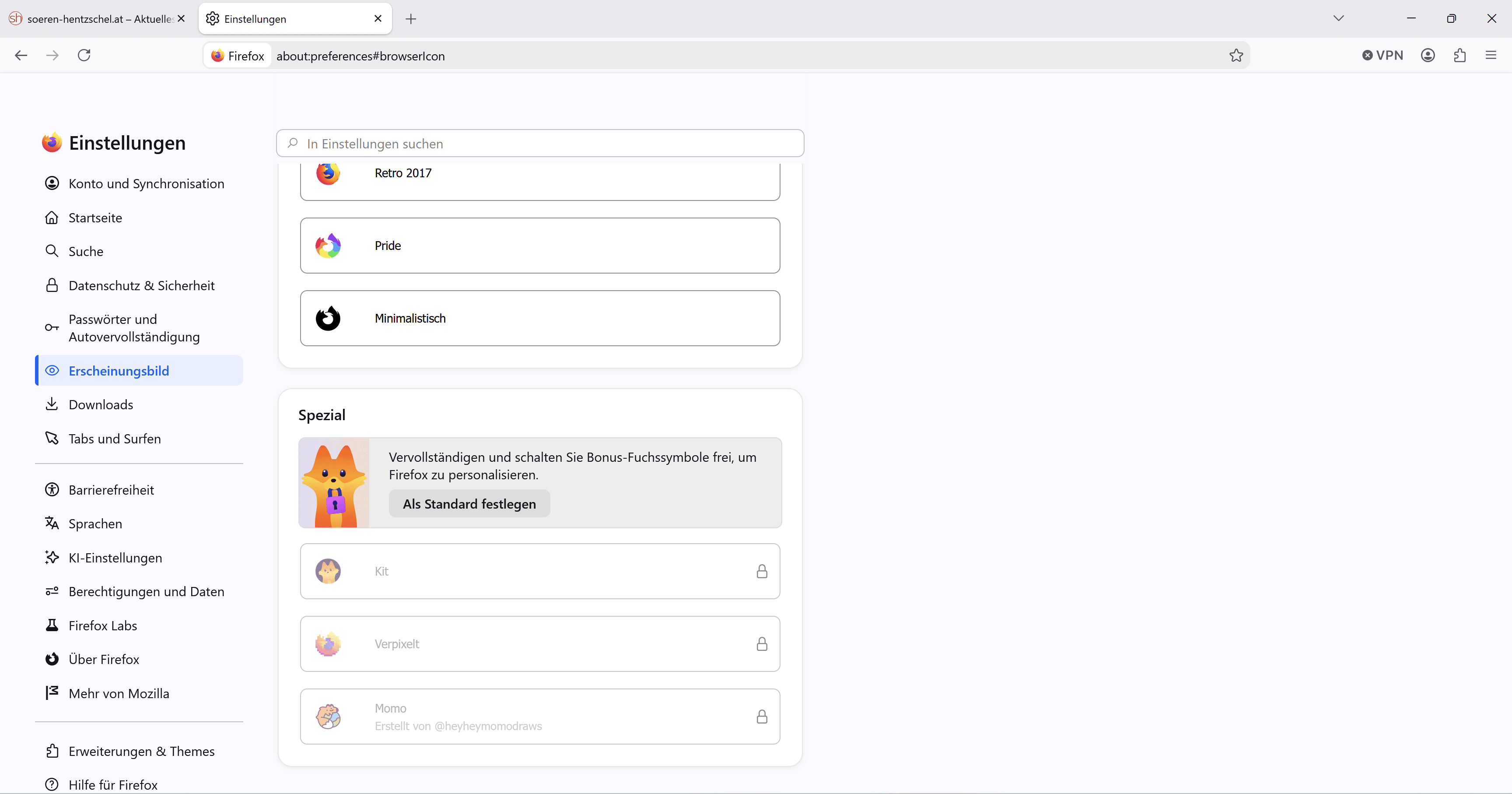Screen dimensions: 1512x794
Task: Open the Suche settings section
Action: pyautogui.click(x=139, y=251)
